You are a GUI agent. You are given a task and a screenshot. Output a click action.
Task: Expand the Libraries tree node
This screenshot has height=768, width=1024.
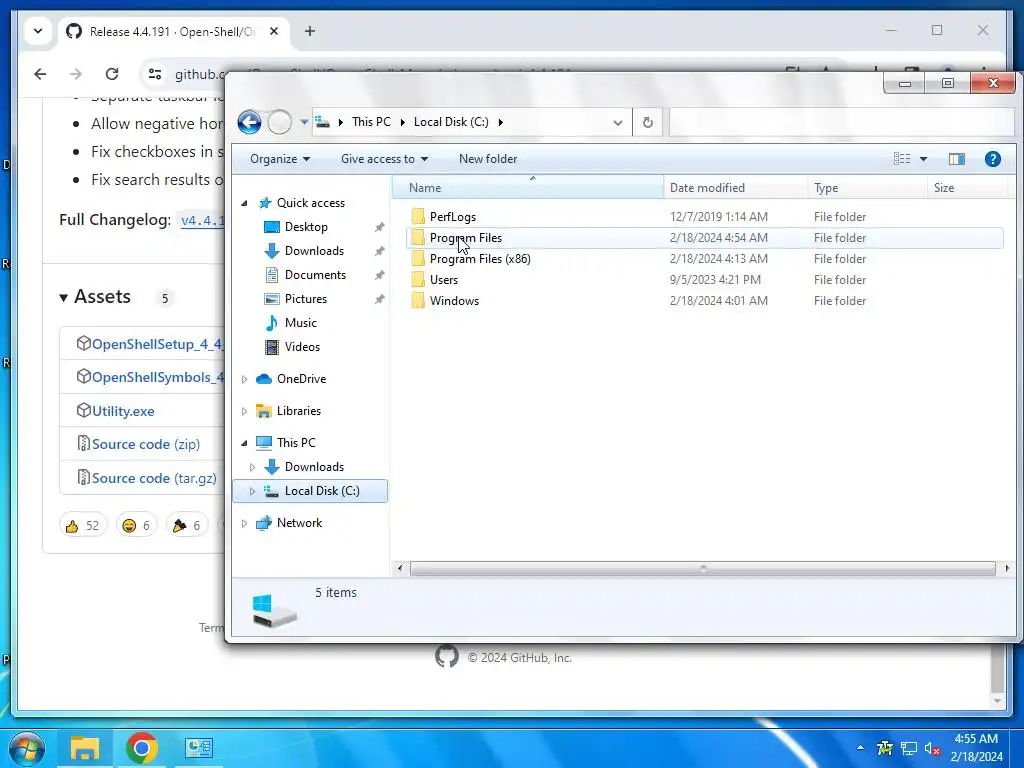(x=245, y=411)
